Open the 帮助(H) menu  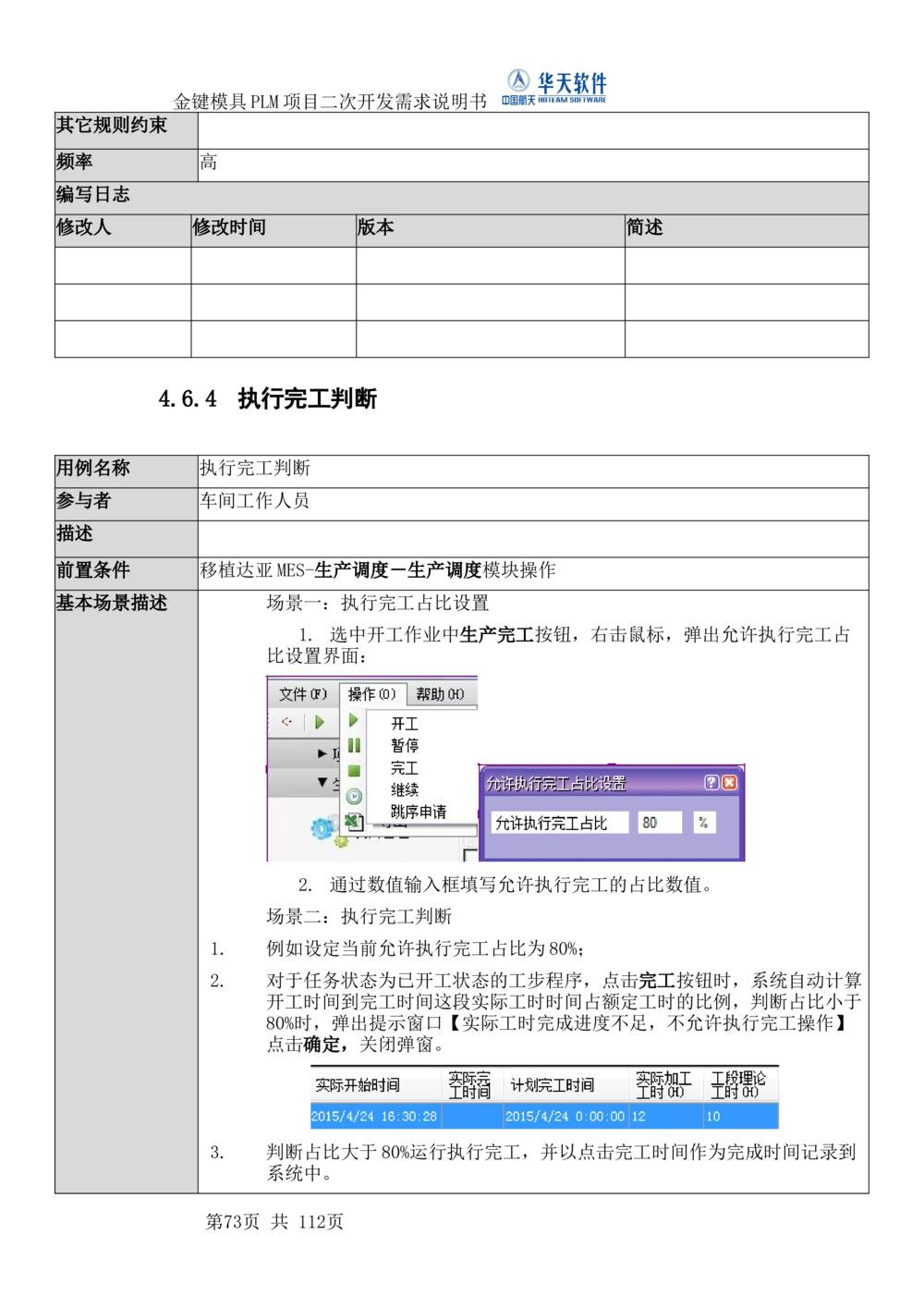coord(440,694)
